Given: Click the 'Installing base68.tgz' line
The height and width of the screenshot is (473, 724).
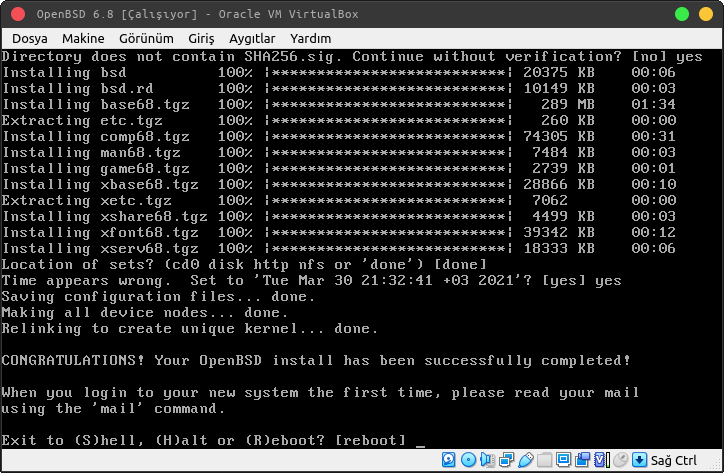Looking at the screenshot, I should (338, 104).
